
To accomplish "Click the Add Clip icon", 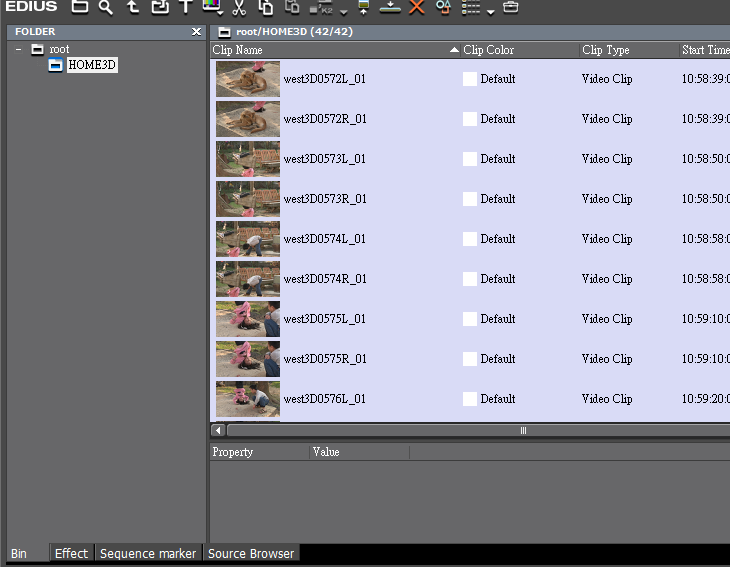I will 160,7.
